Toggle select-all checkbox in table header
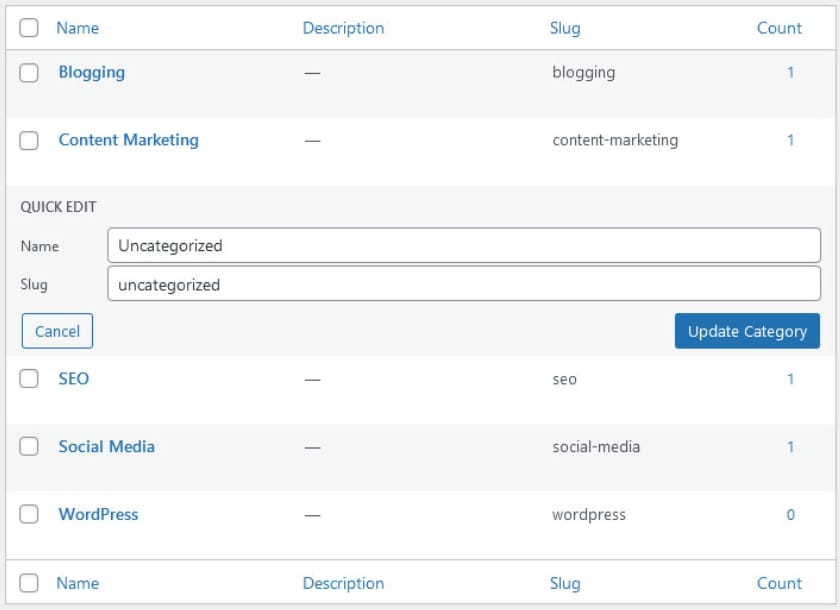The image size is (840, 610). tap(29, 28)
